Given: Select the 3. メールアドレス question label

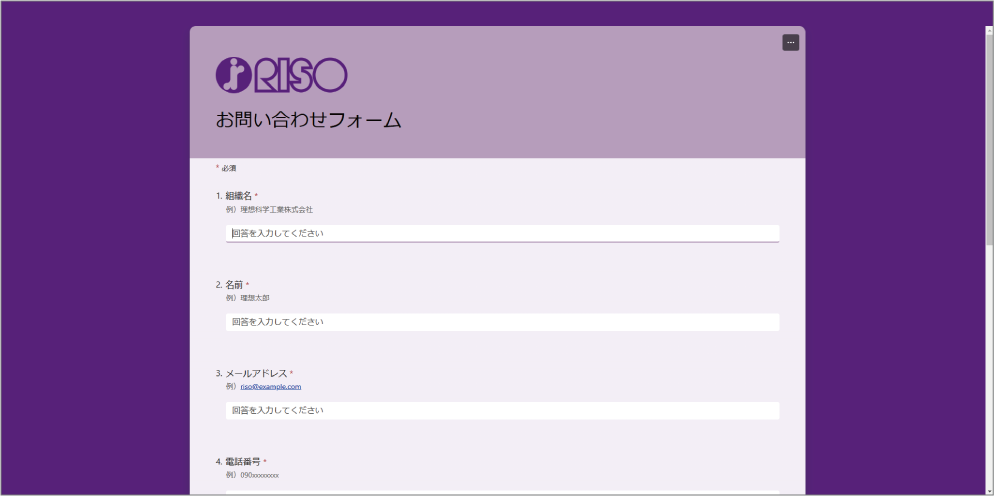Looking at the screenshot, I should [251, 373].
